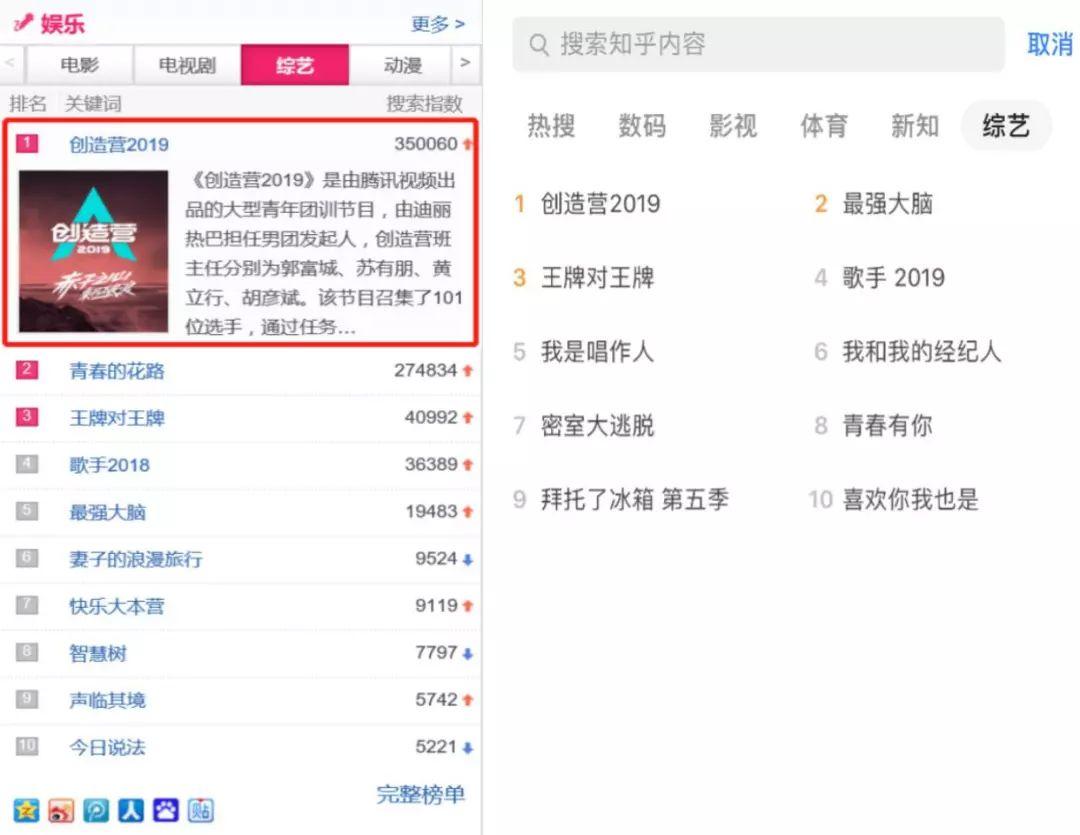The image size is (1080, 835).
Task: Tap Zhihu hot search 密室大逃脱
Action: coord(597,425)
